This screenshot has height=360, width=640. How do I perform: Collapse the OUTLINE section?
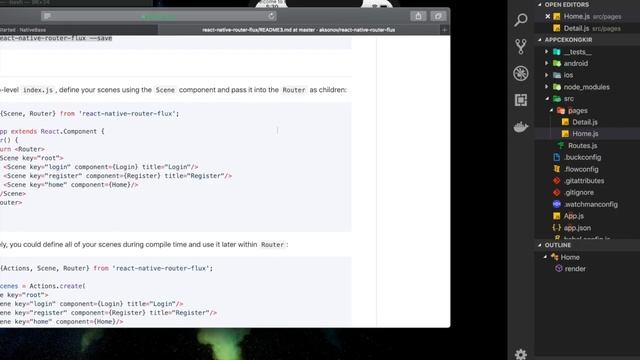[558, 245]
